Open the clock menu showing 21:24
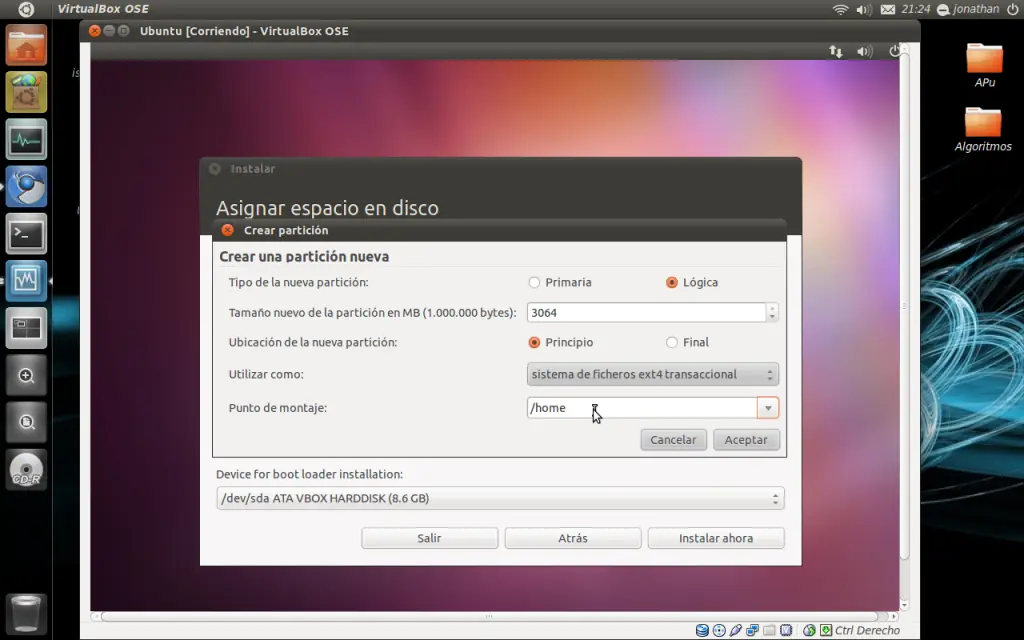1024x640 pixels. click(916, 9)
